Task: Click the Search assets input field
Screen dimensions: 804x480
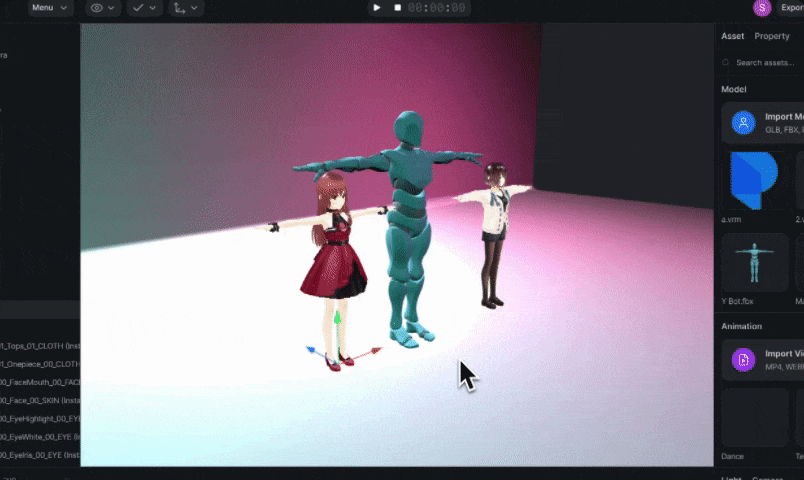Action: (x=765, y=62)
